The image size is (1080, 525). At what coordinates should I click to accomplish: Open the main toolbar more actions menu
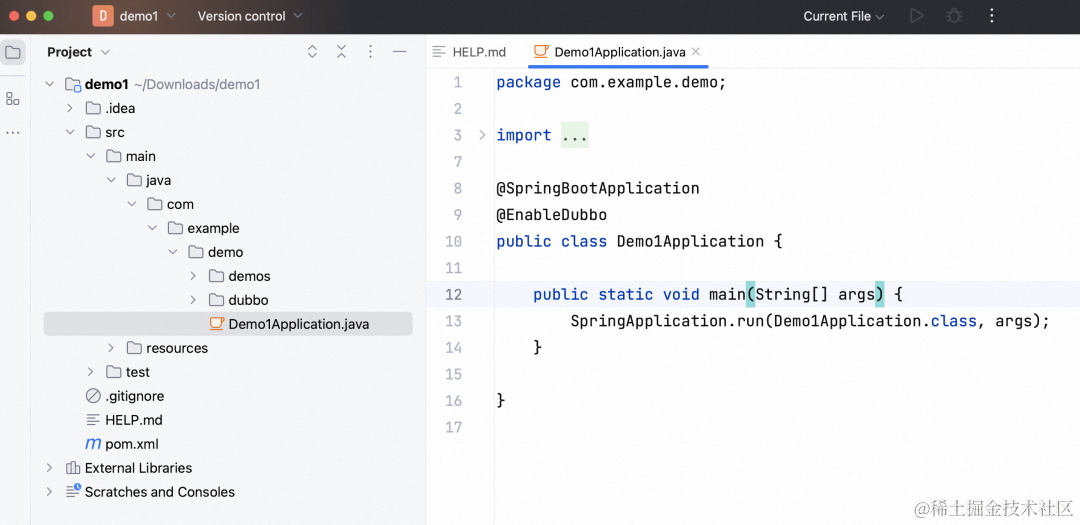click(x=992, y=16)
